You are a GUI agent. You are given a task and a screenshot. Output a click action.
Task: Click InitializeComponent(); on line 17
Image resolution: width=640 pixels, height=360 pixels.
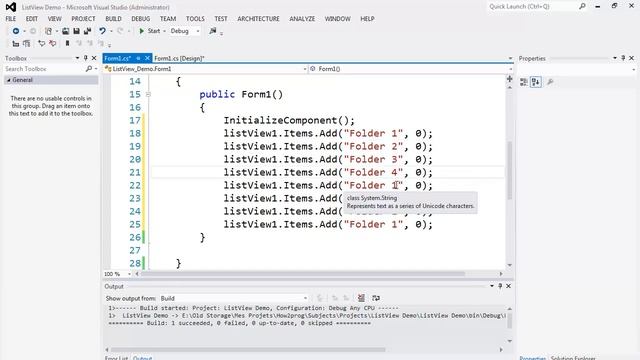click(x=289, y=120)
